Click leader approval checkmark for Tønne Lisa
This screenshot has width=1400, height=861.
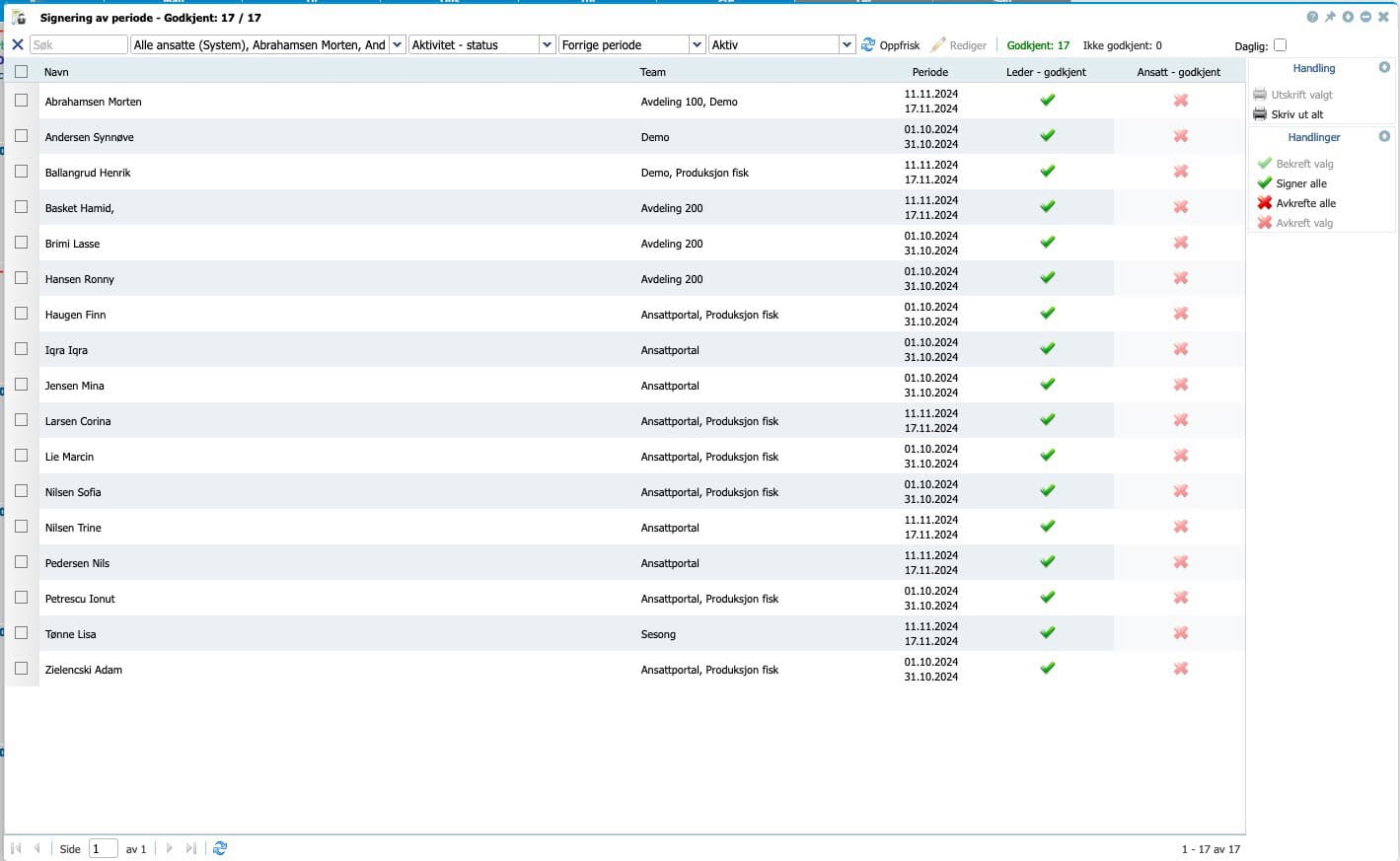point(1048,632)
